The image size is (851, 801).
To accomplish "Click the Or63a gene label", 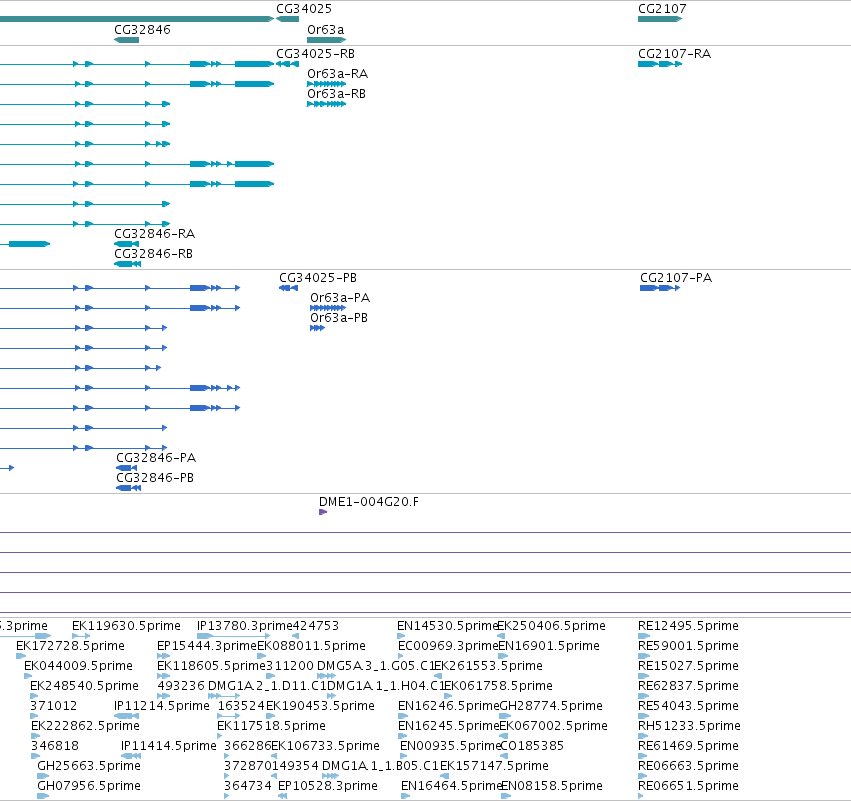I will pos(325,29).
